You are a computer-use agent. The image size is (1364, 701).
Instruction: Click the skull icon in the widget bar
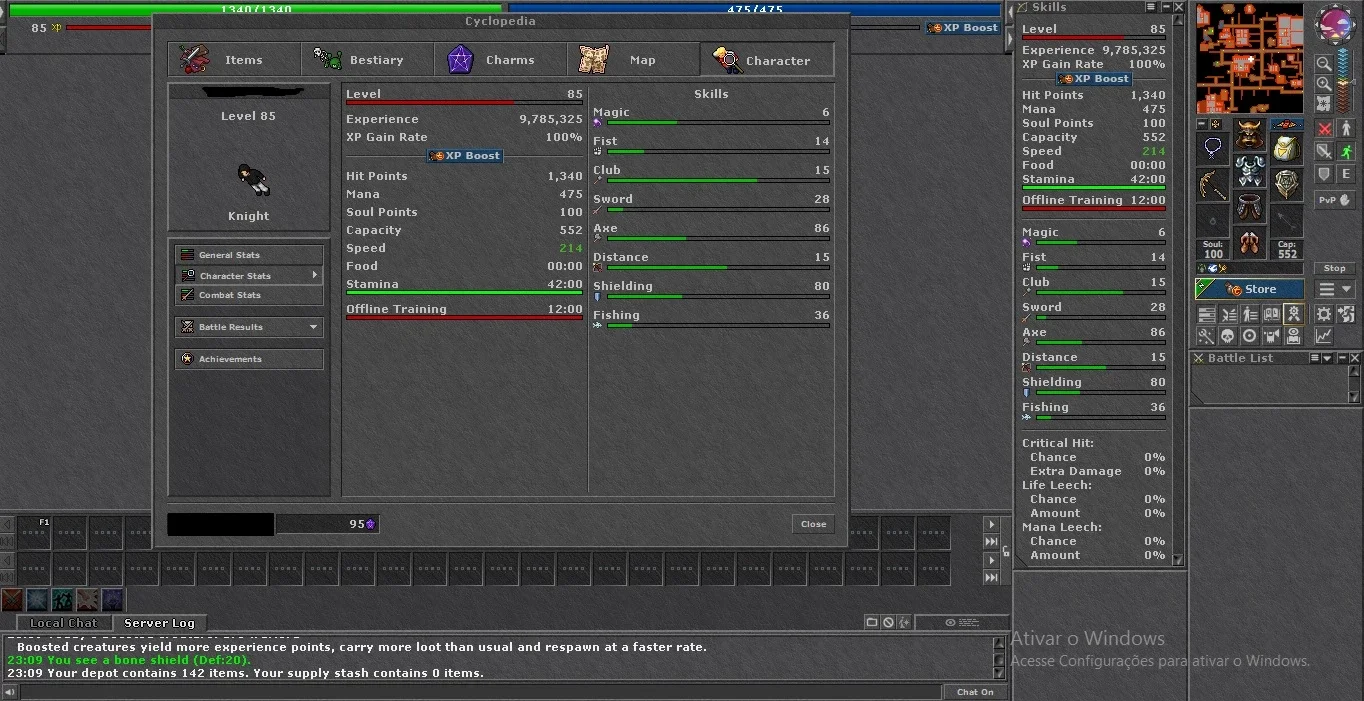tap(1228, 336)
